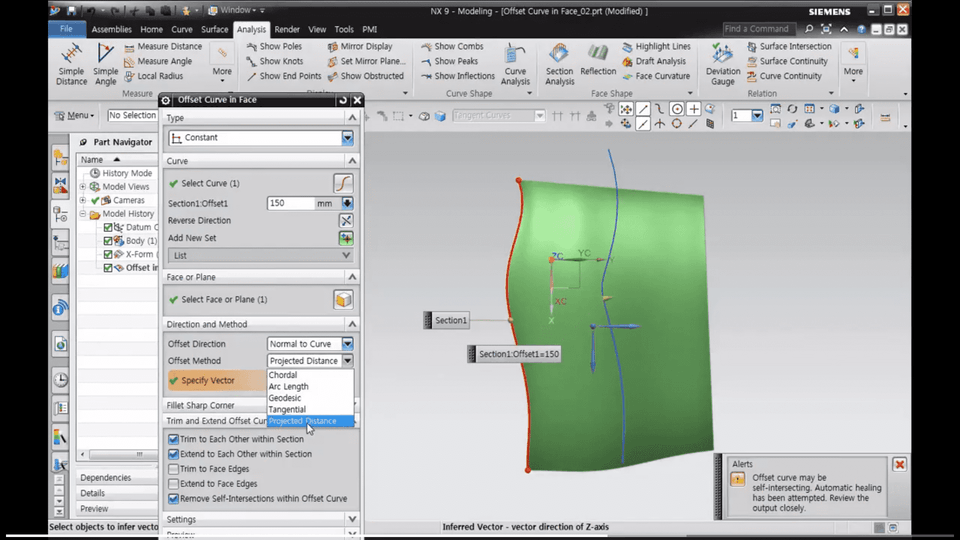Enable Extend to Face Edges
The width and height of the screenshot is (960, 540).
(x=173, y=484)
